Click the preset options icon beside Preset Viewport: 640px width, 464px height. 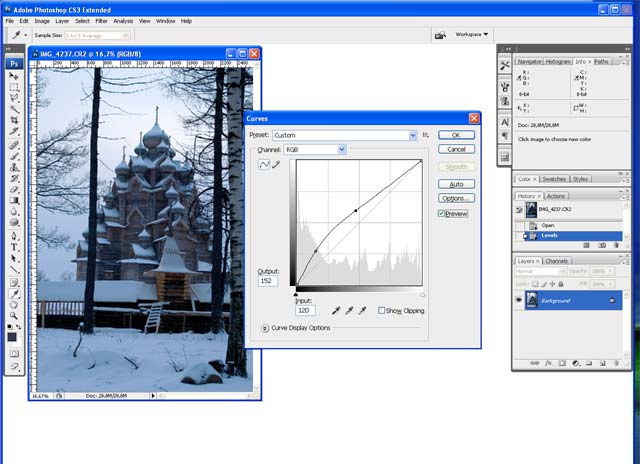point(426,134)
